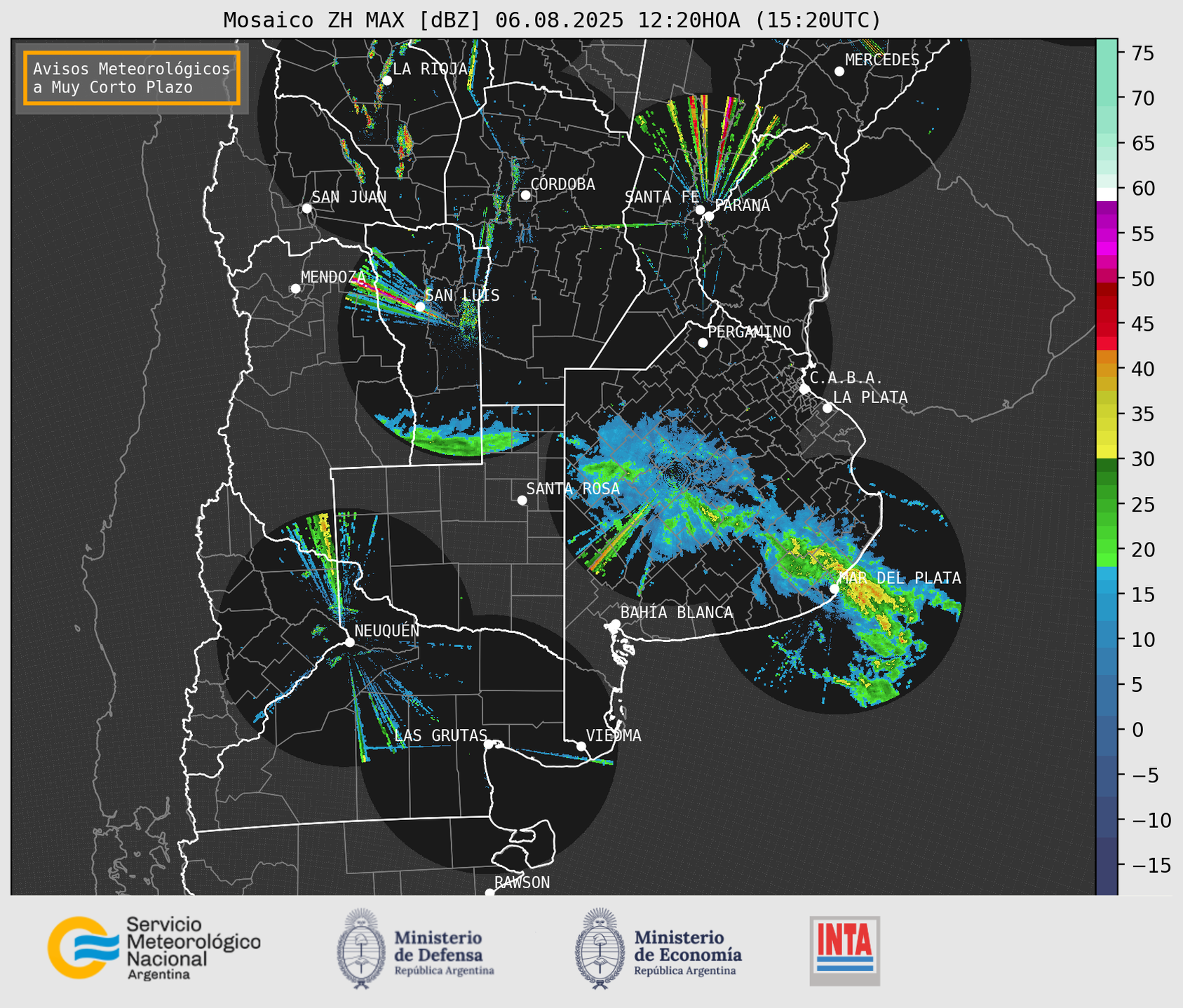Click the LAS GRUTAS label text
The width and height of the screenshot is (1183, 1008).
click(441, 735)
